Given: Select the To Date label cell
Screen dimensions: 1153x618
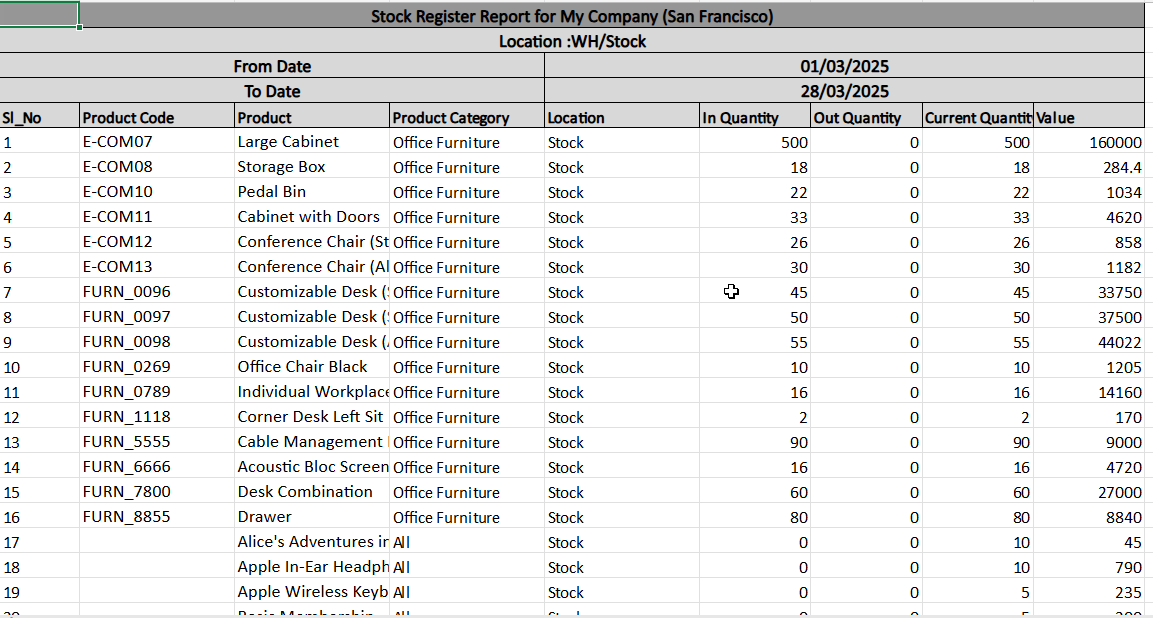Looking at the screenshot, I should click(x=272, y=91).
